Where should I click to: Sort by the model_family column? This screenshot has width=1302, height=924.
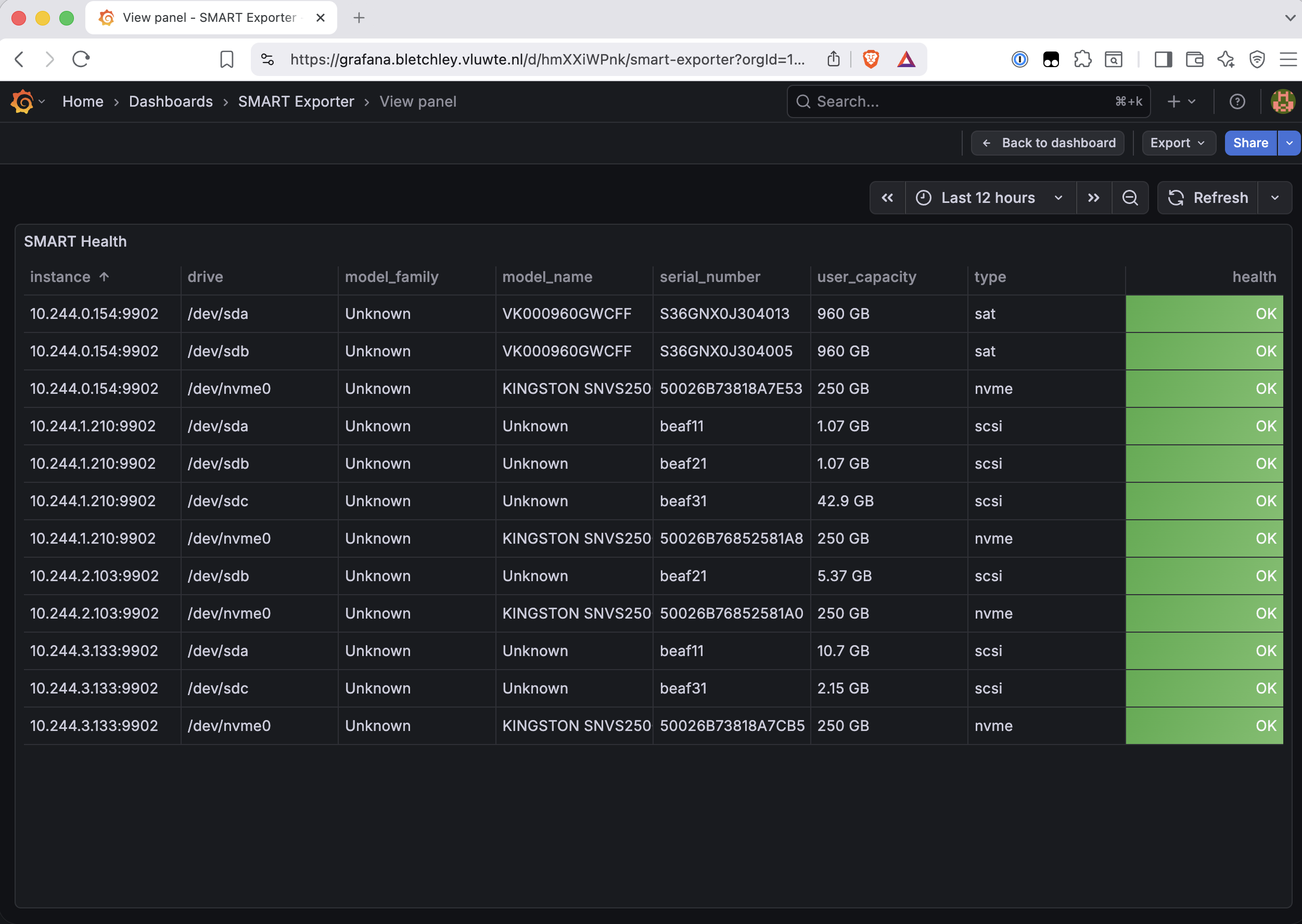click(x=391, y=277)
